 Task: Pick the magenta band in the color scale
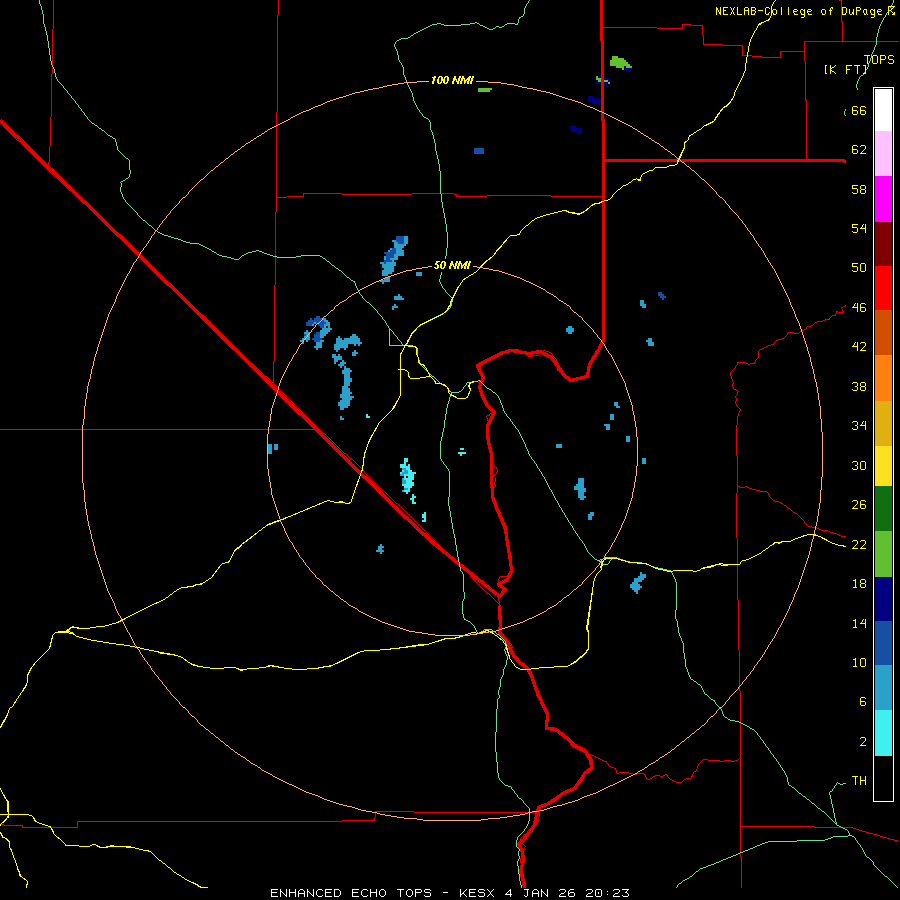click(x=883, y=199)
